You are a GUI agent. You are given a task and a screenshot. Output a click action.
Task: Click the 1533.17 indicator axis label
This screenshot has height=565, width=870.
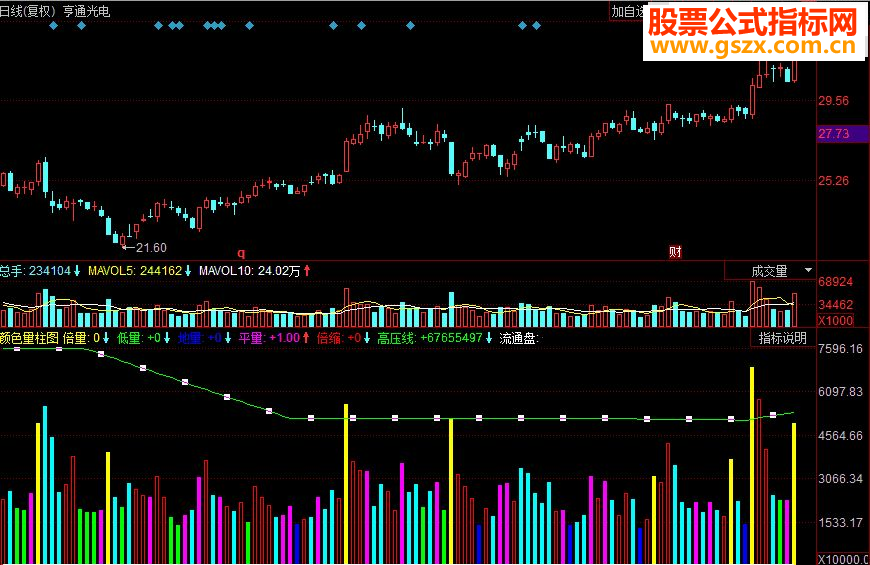(x=840, y=522)
